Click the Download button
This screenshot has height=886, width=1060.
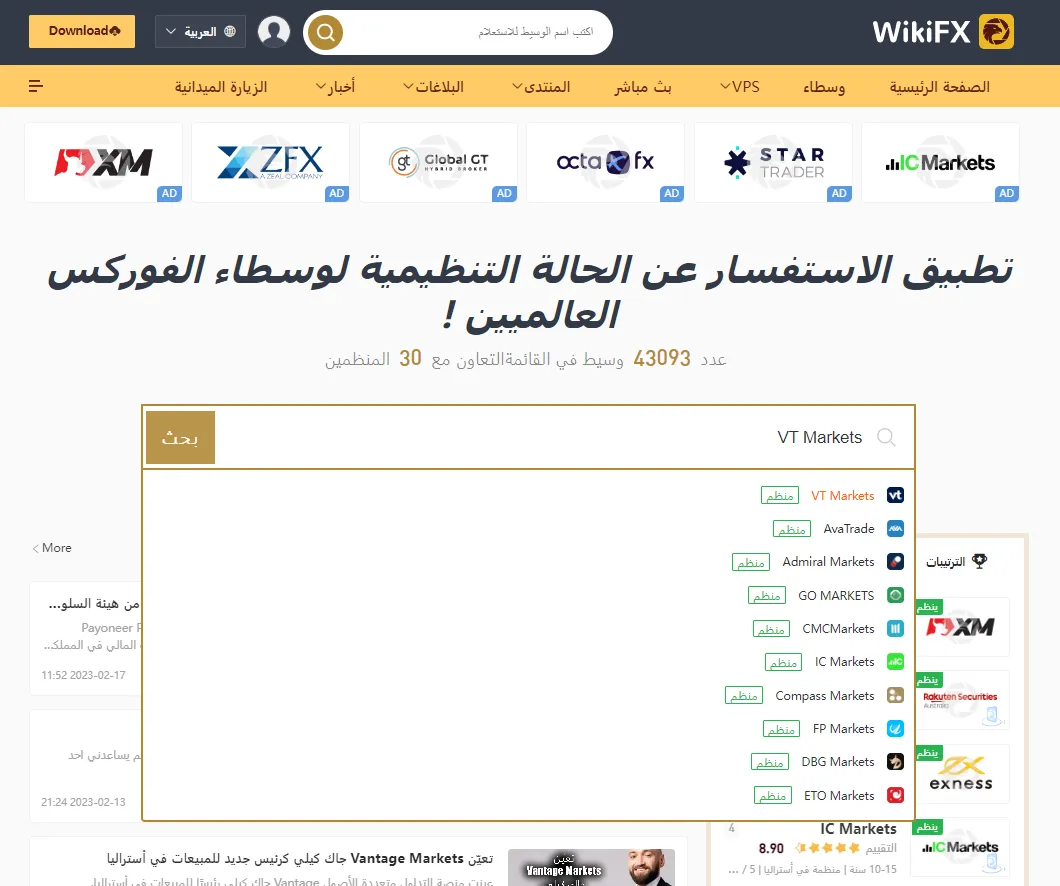[82, 31]
